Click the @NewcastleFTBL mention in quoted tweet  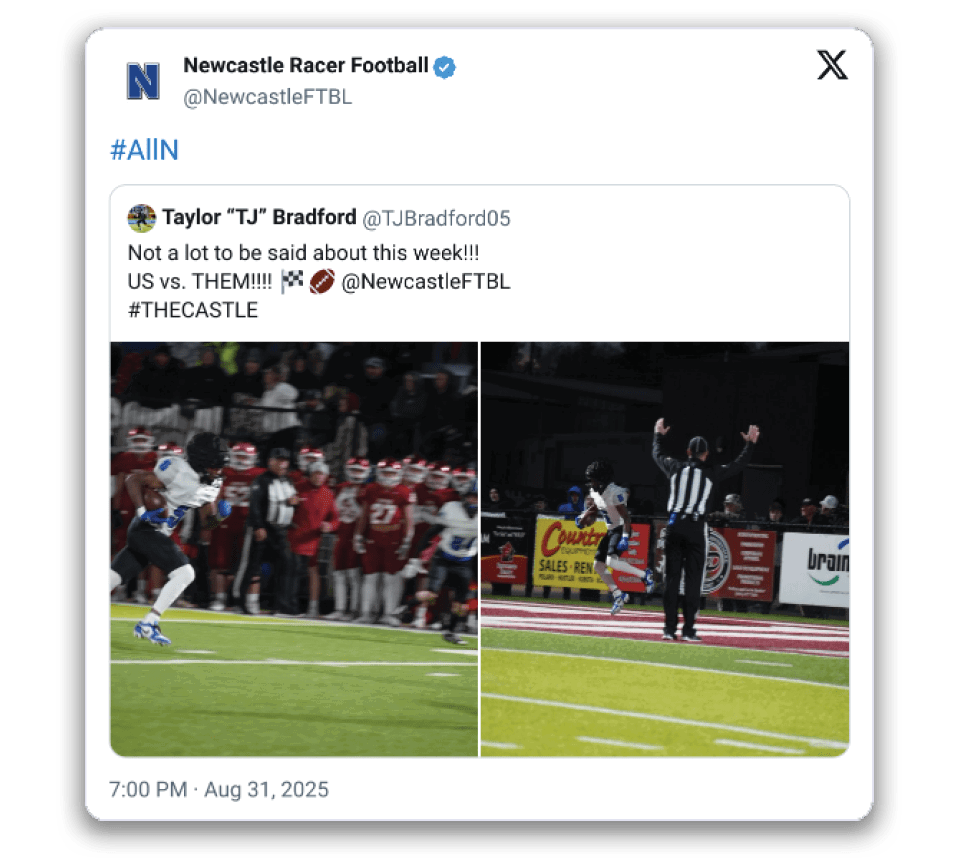click(x=426, y=282)
